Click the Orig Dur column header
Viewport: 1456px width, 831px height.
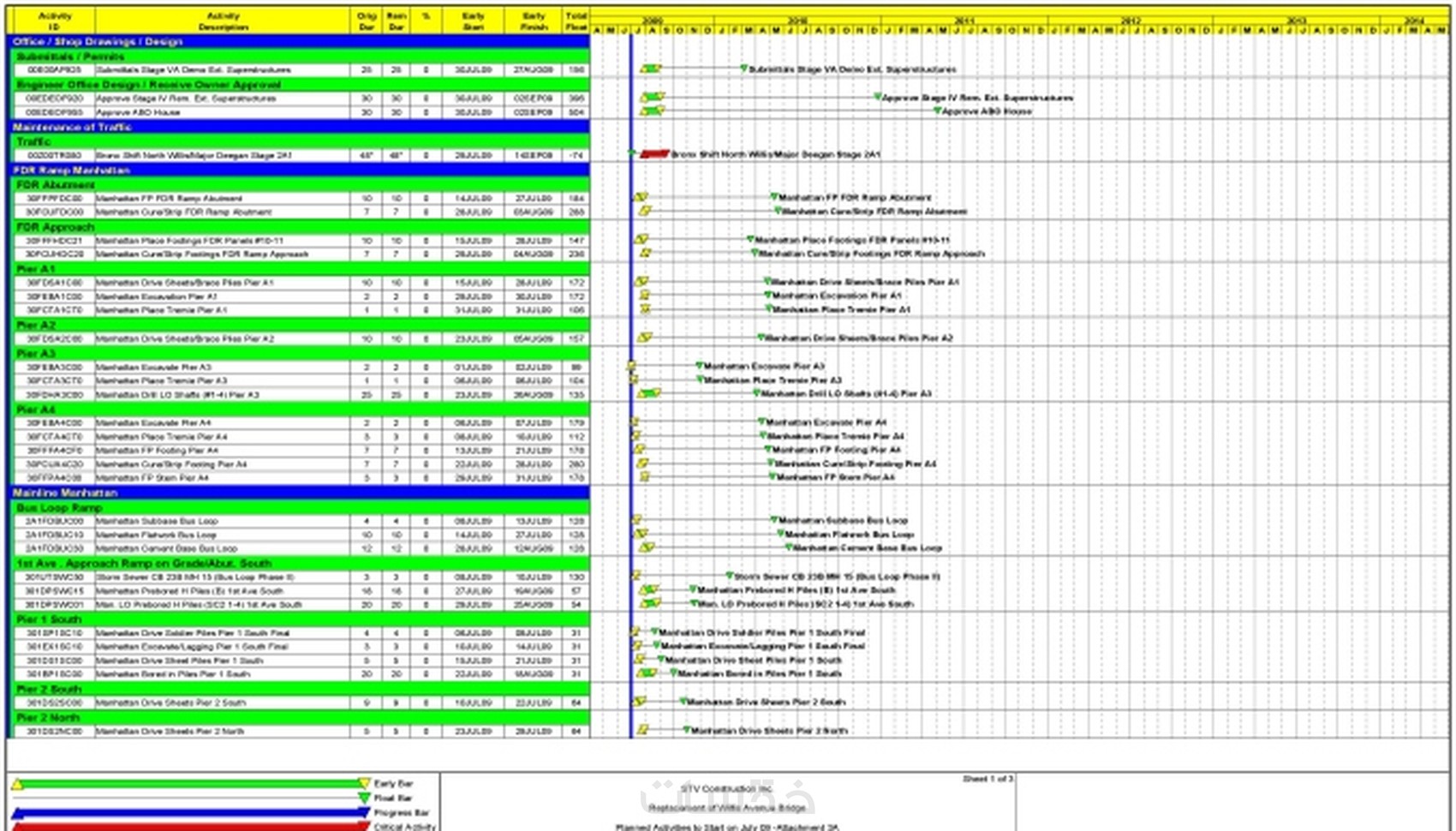pyautogui.click(x=367, y=21)
